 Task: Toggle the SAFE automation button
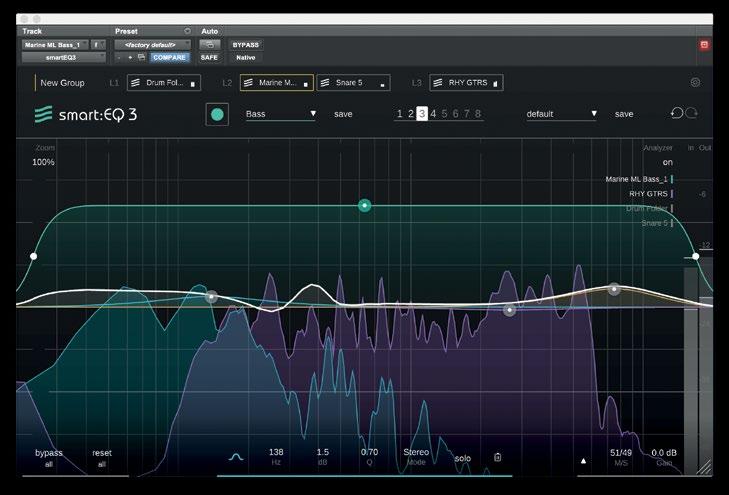(209, 57)
